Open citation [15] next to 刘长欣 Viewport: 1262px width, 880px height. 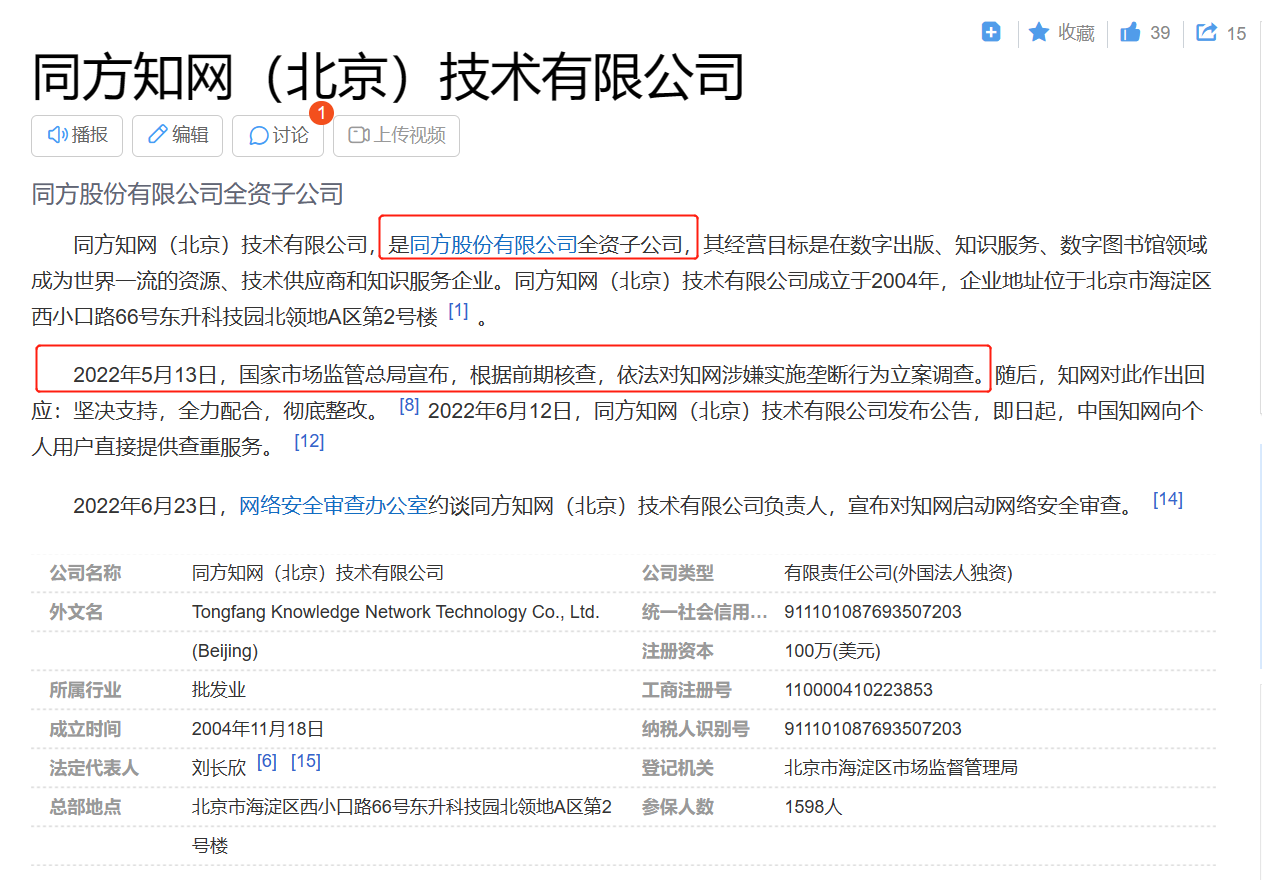(x=305, y=761)
